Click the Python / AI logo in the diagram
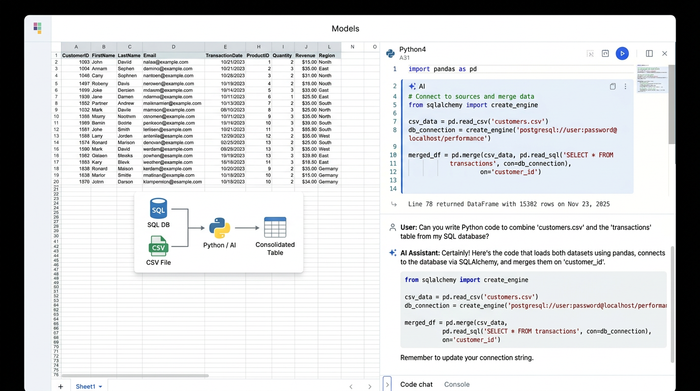 [219, 228]
